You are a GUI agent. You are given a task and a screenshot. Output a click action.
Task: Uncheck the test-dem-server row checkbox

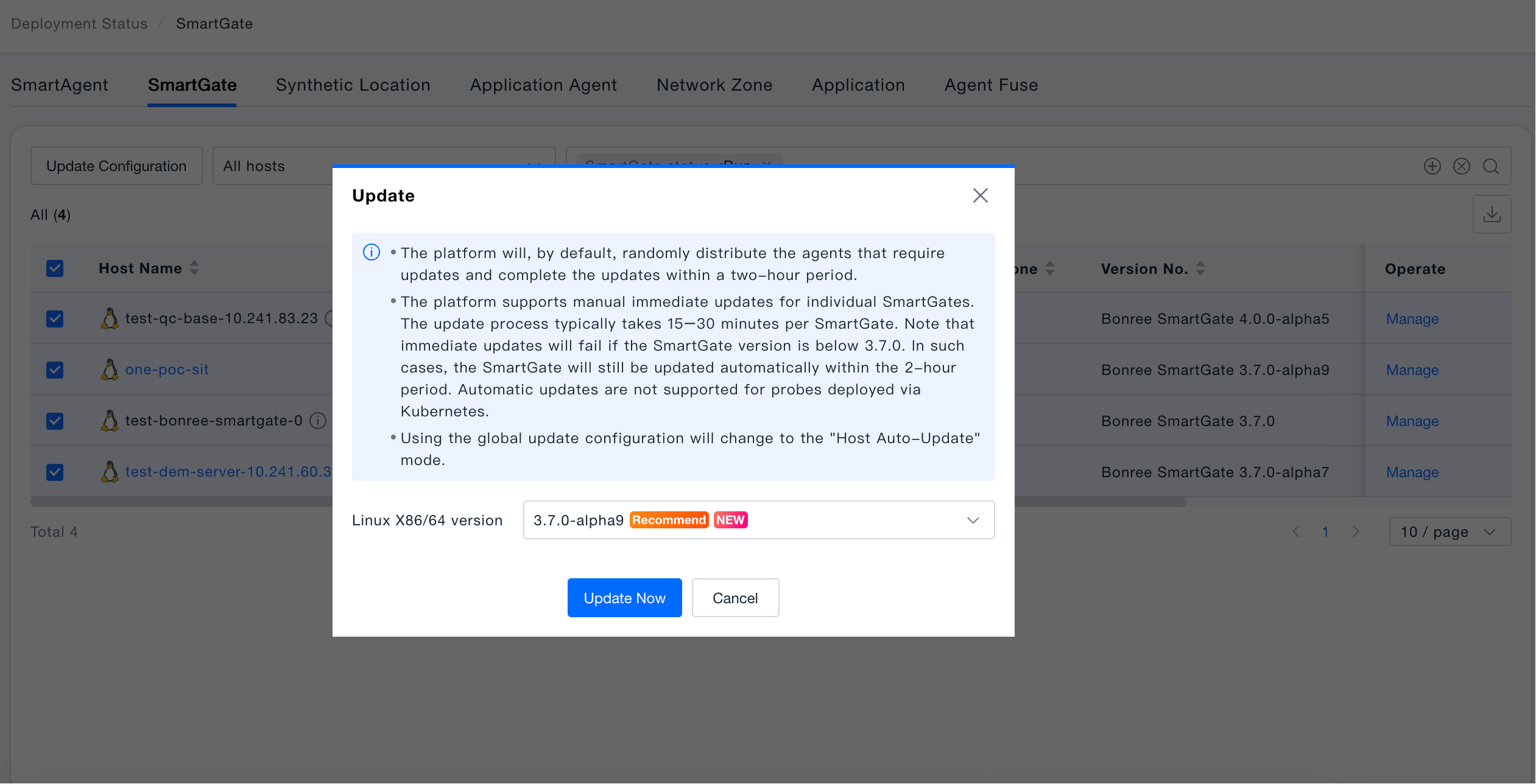(55, 472)
